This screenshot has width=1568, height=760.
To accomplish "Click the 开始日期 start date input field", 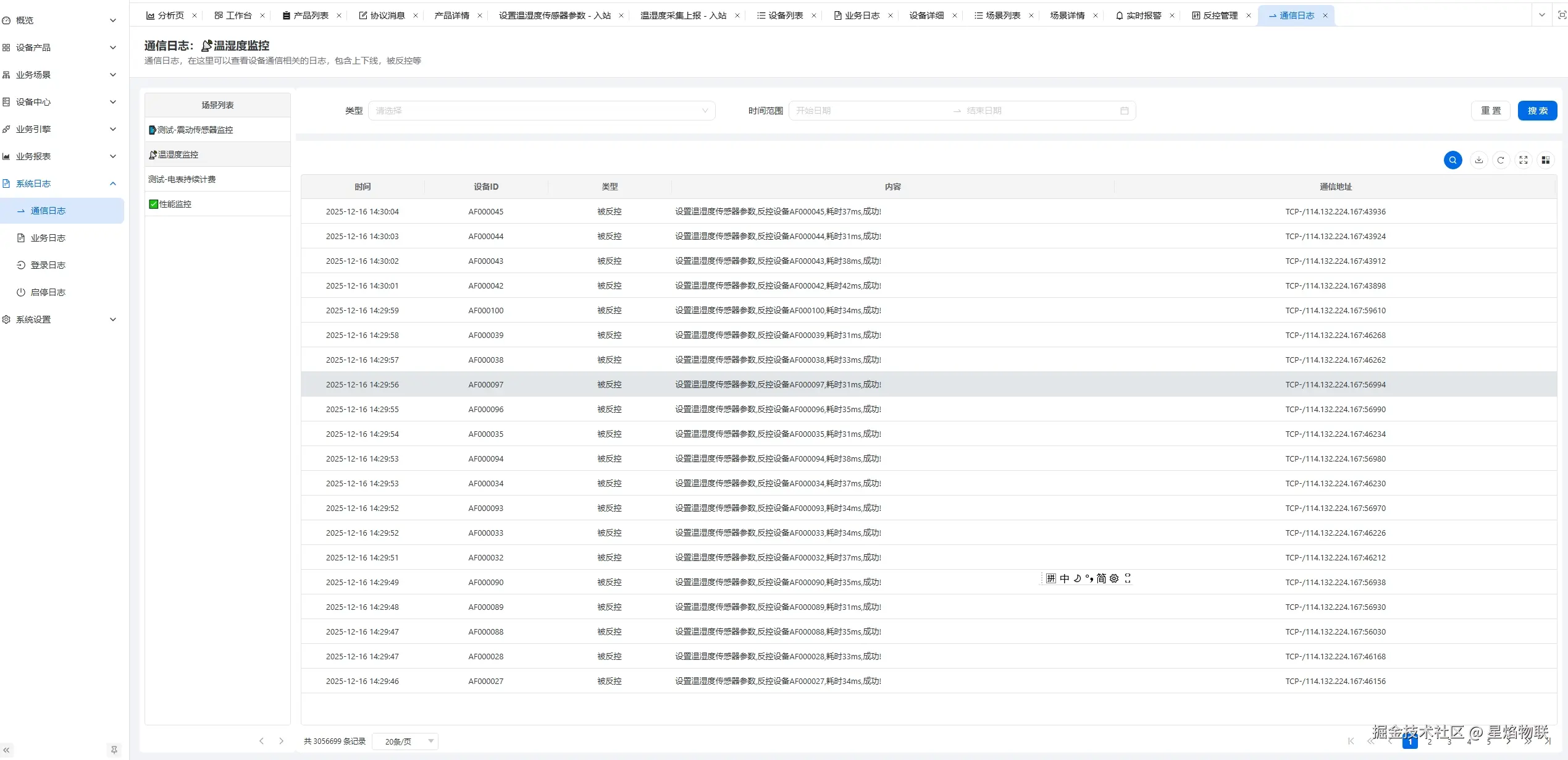I will point(865,110).
